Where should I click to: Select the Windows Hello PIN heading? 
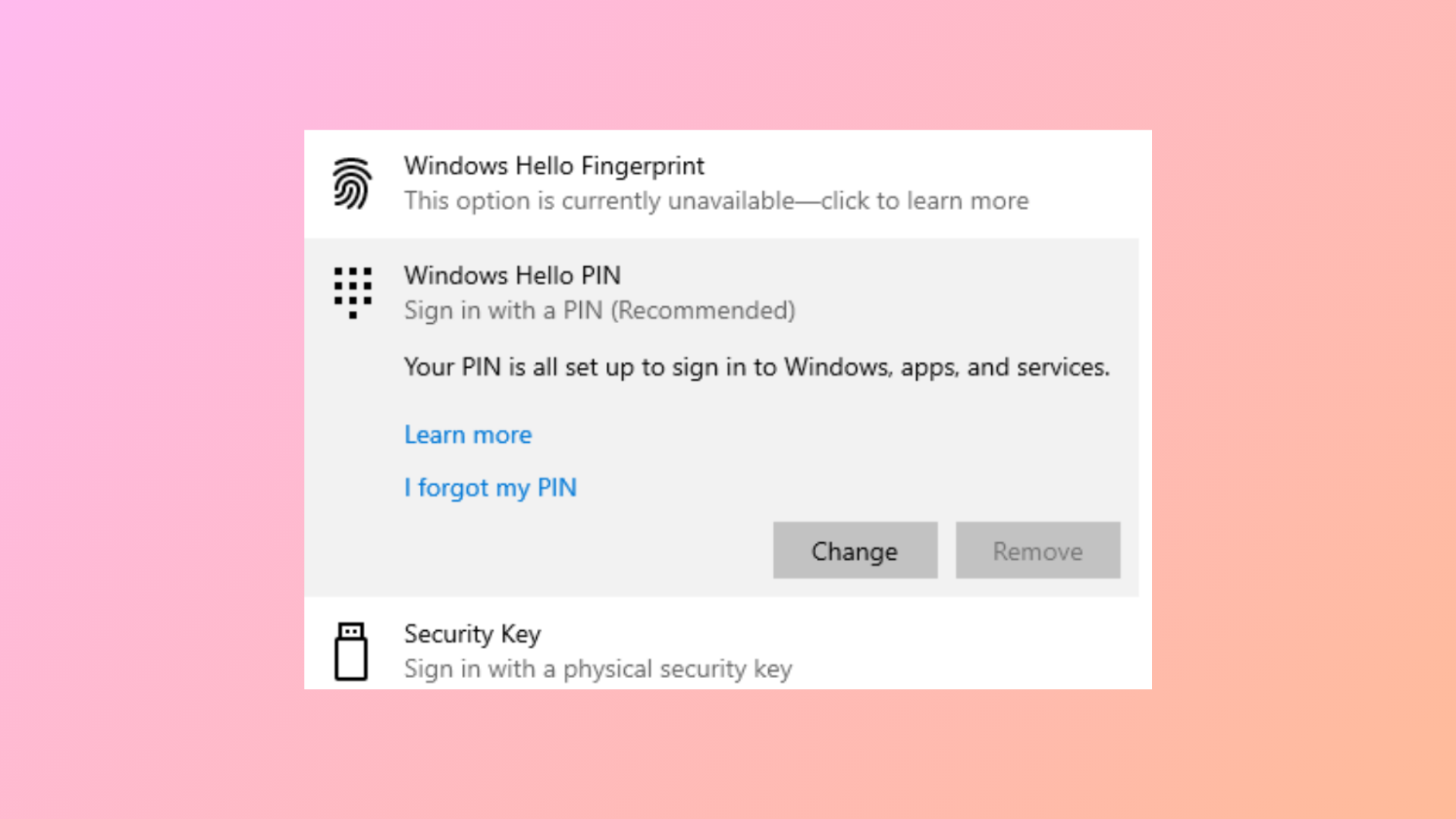coord(512,275)
